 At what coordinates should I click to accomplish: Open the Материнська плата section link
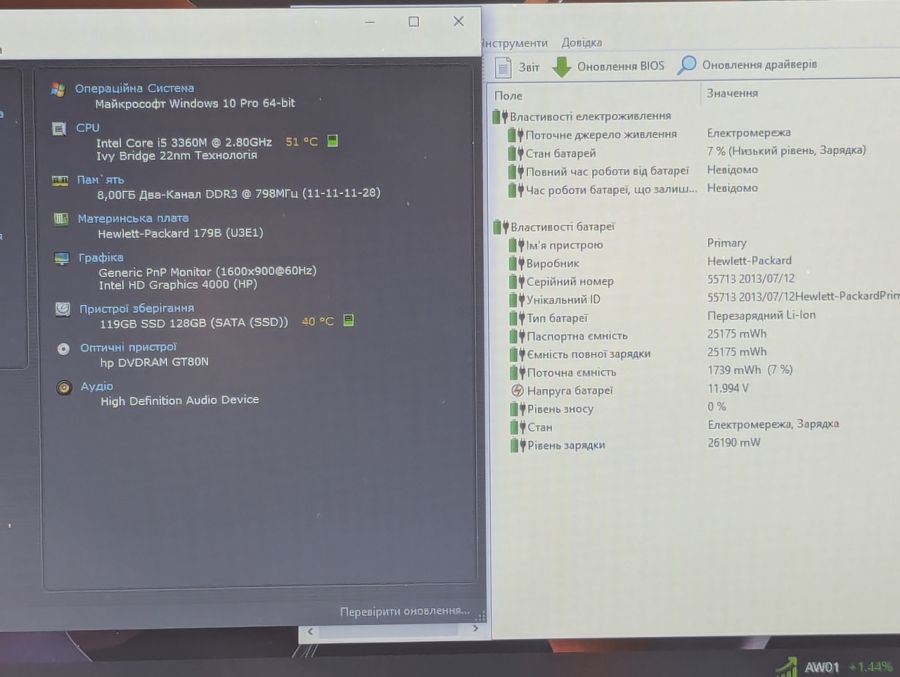point(133,218)
